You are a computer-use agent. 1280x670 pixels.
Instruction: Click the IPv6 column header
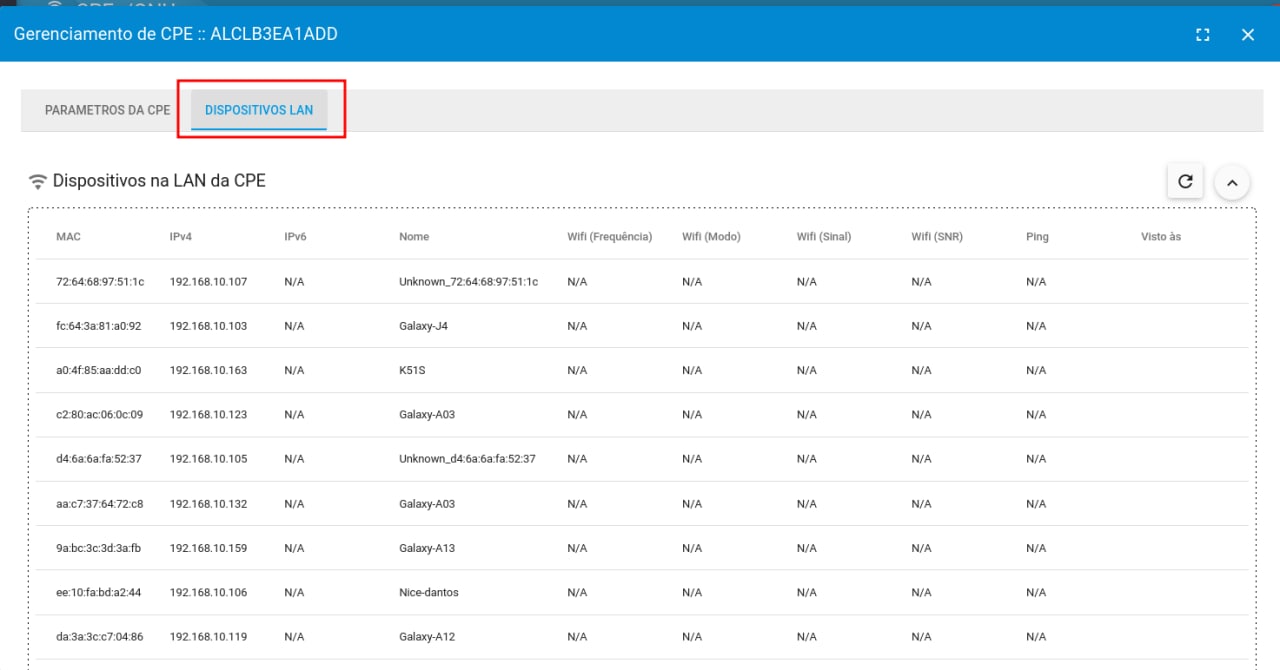[x=295, y=237]
